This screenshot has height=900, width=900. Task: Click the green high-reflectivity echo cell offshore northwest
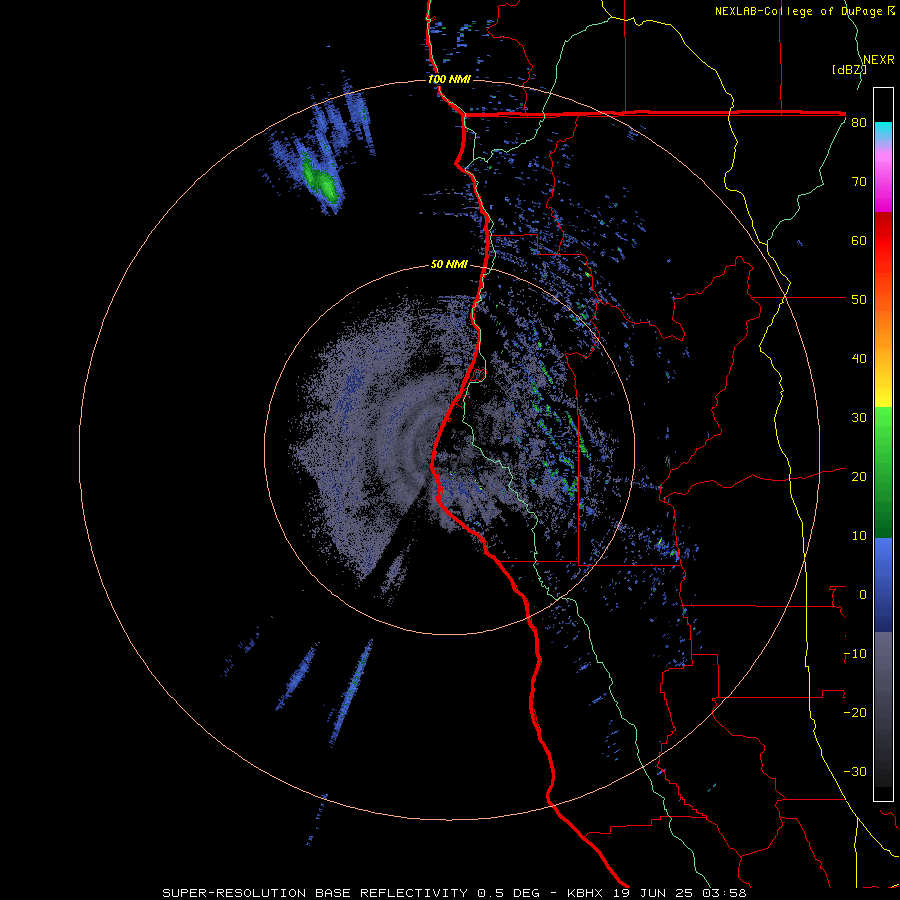[x=319, y=180]
